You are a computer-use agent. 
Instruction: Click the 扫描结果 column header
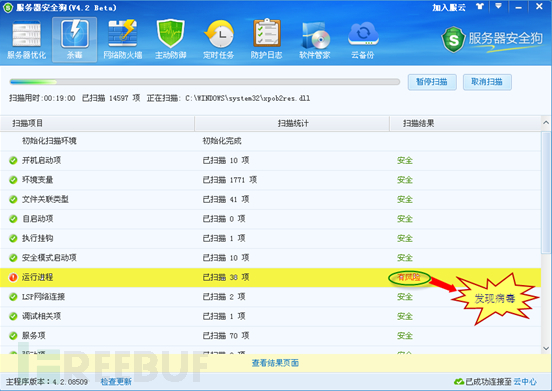click(x=465, y=123)
